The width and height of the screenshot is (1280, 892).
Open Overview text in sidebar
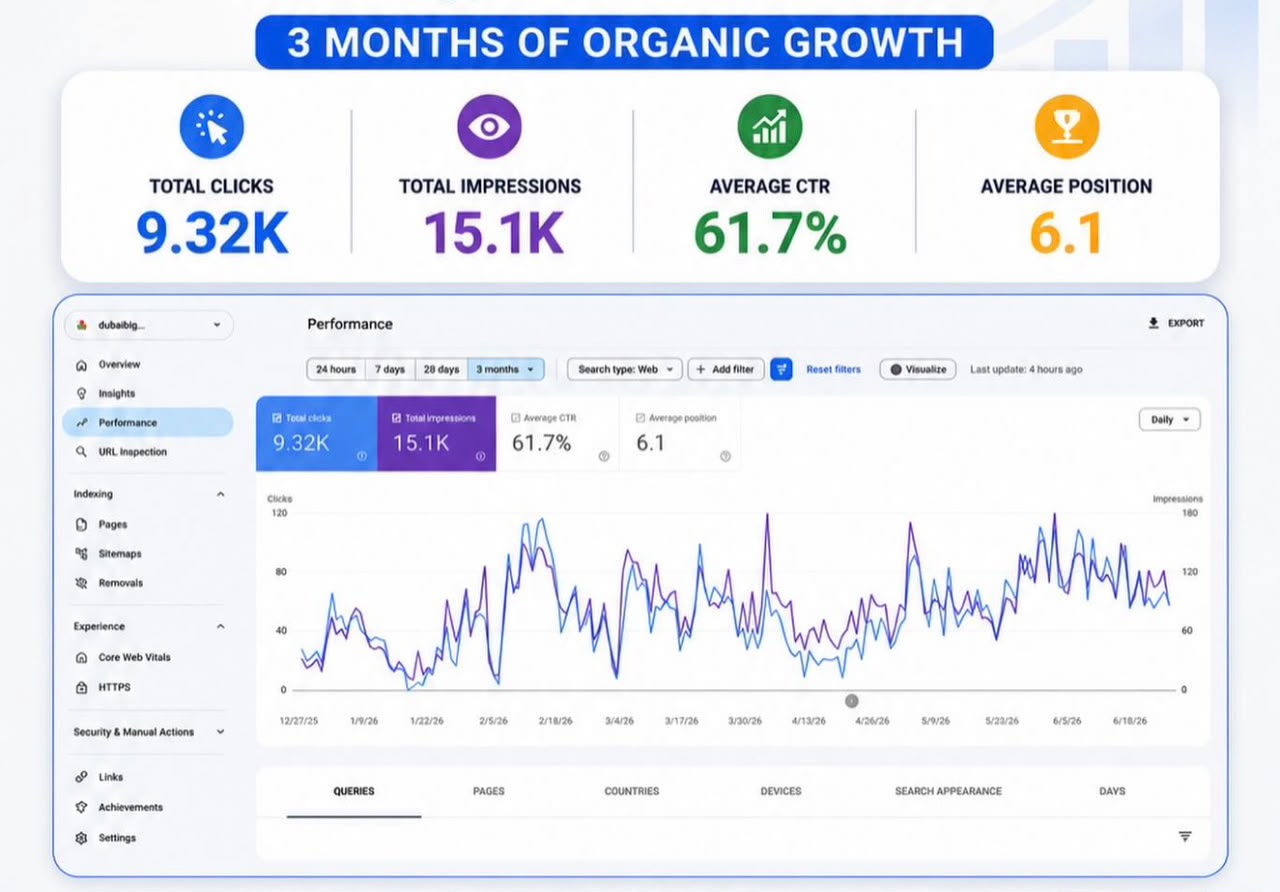point(119,365)
